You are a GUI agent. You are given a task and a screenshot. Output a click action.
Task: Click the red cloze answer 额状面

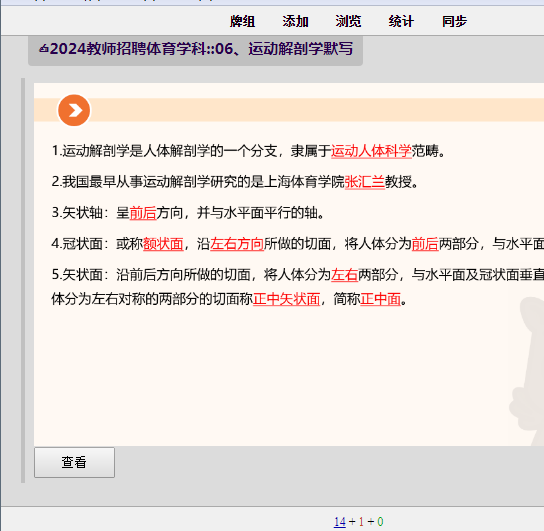click(163, 244)
